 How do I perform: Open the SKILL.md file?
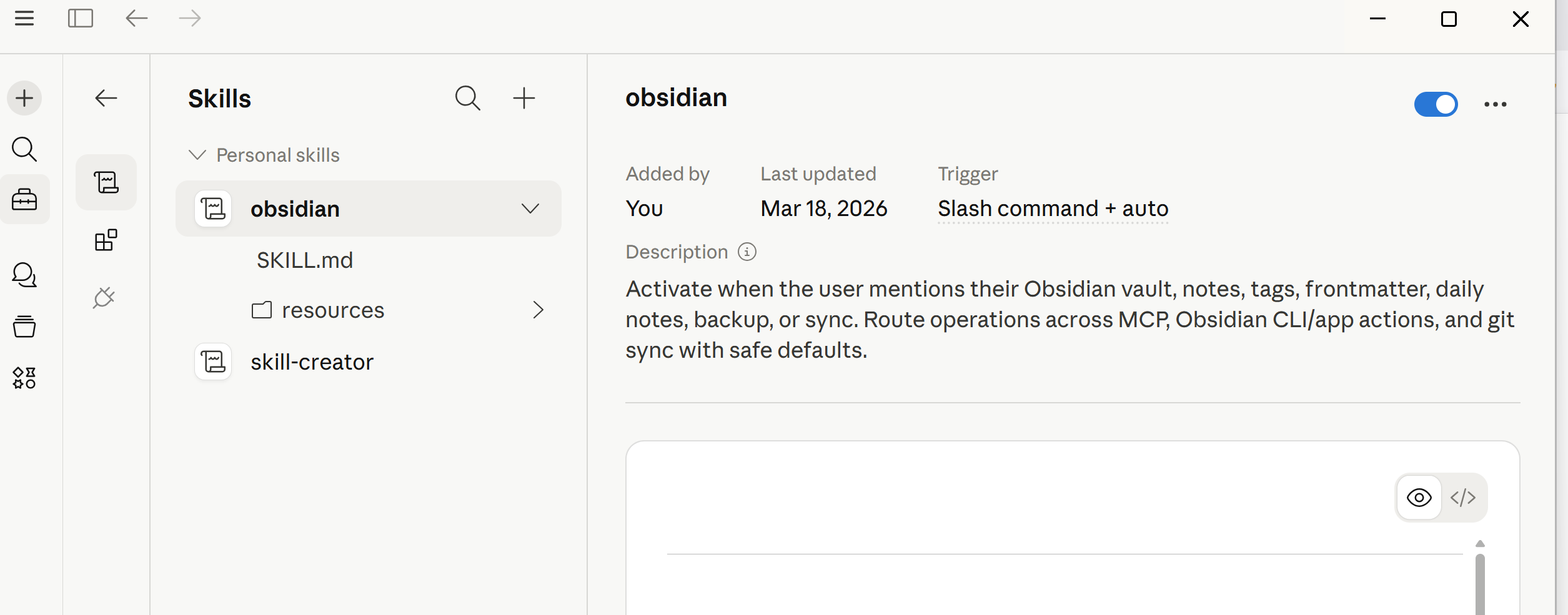click(x=305, y=260)
